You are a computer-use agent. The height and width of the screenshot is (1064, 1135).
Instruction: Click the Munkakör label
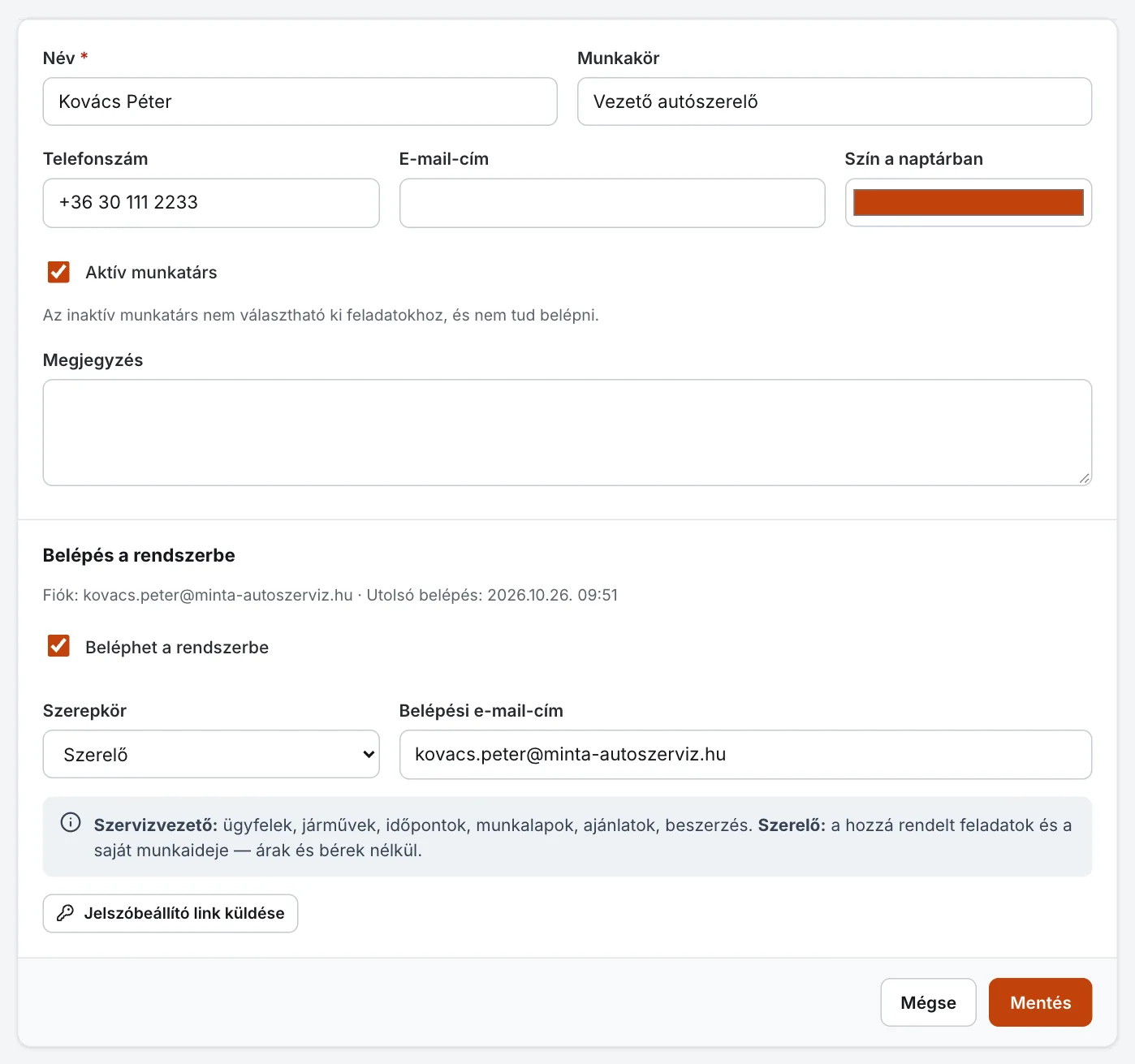tap(618, 58)
